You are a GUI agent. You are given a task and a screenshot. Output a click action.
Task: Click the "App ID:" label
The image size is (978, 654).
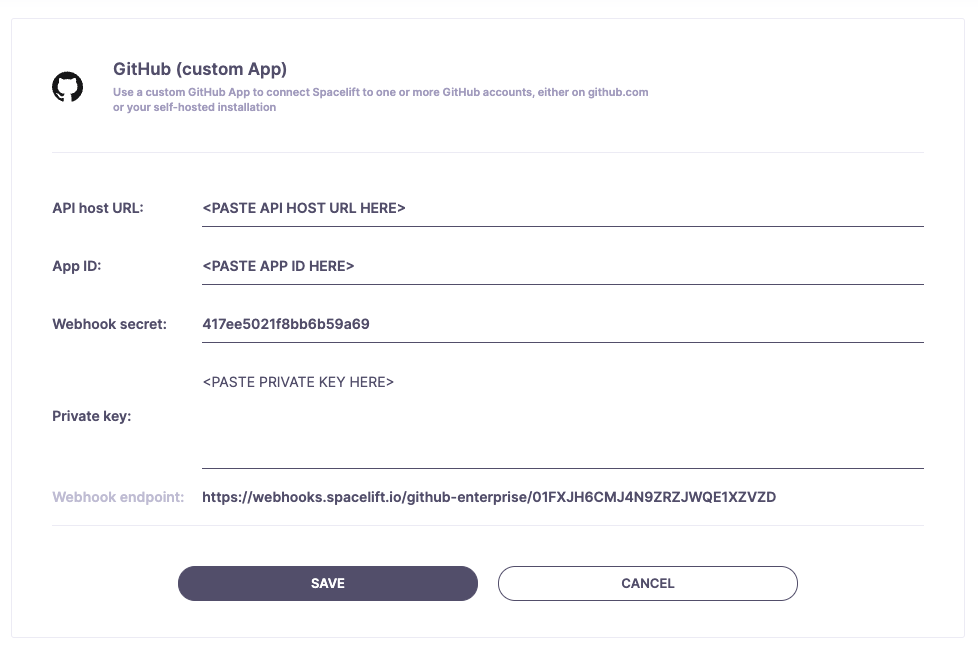coord(77,266)
